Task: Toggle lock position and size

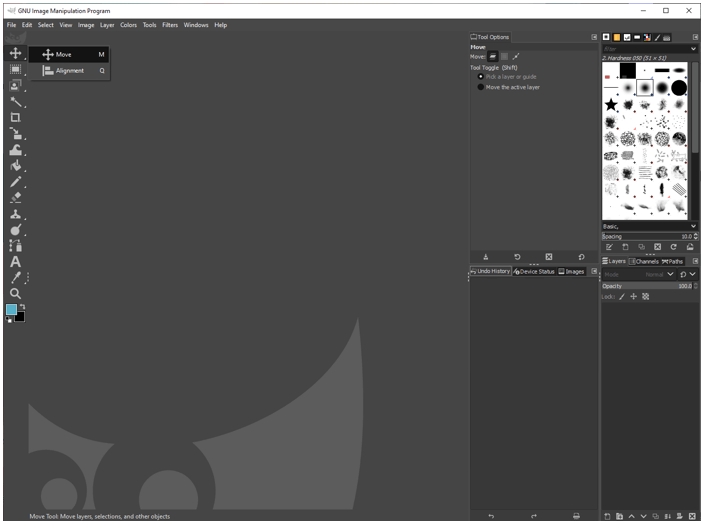Action: [634, 296]
